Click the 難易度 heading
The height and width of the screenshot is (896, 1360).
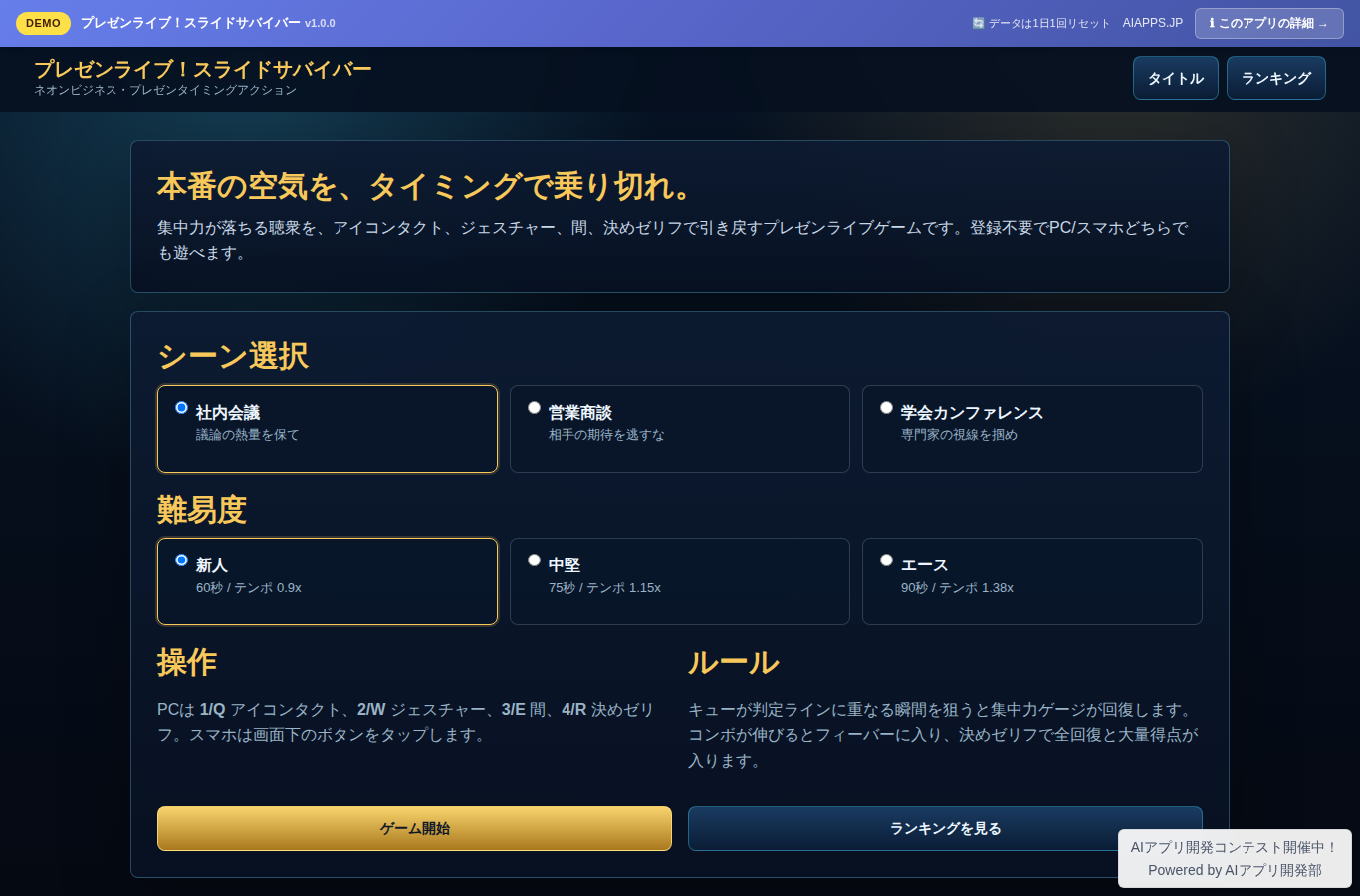pyautogui.click(x=202, y=510)
